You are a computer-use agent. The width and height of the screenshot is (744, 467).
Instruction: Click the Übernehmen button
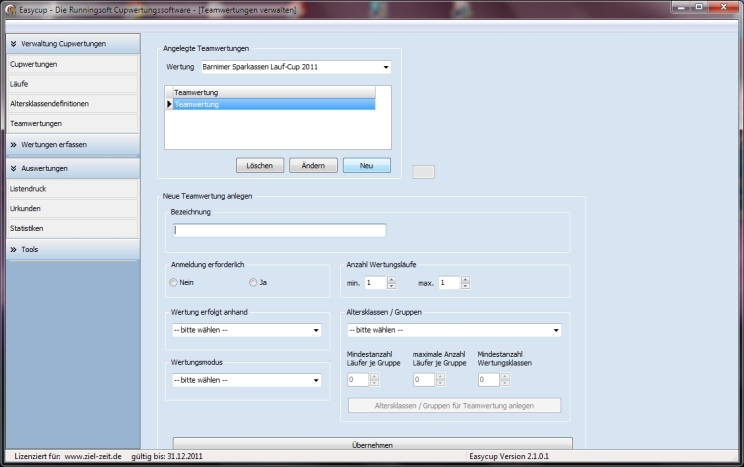372,444
